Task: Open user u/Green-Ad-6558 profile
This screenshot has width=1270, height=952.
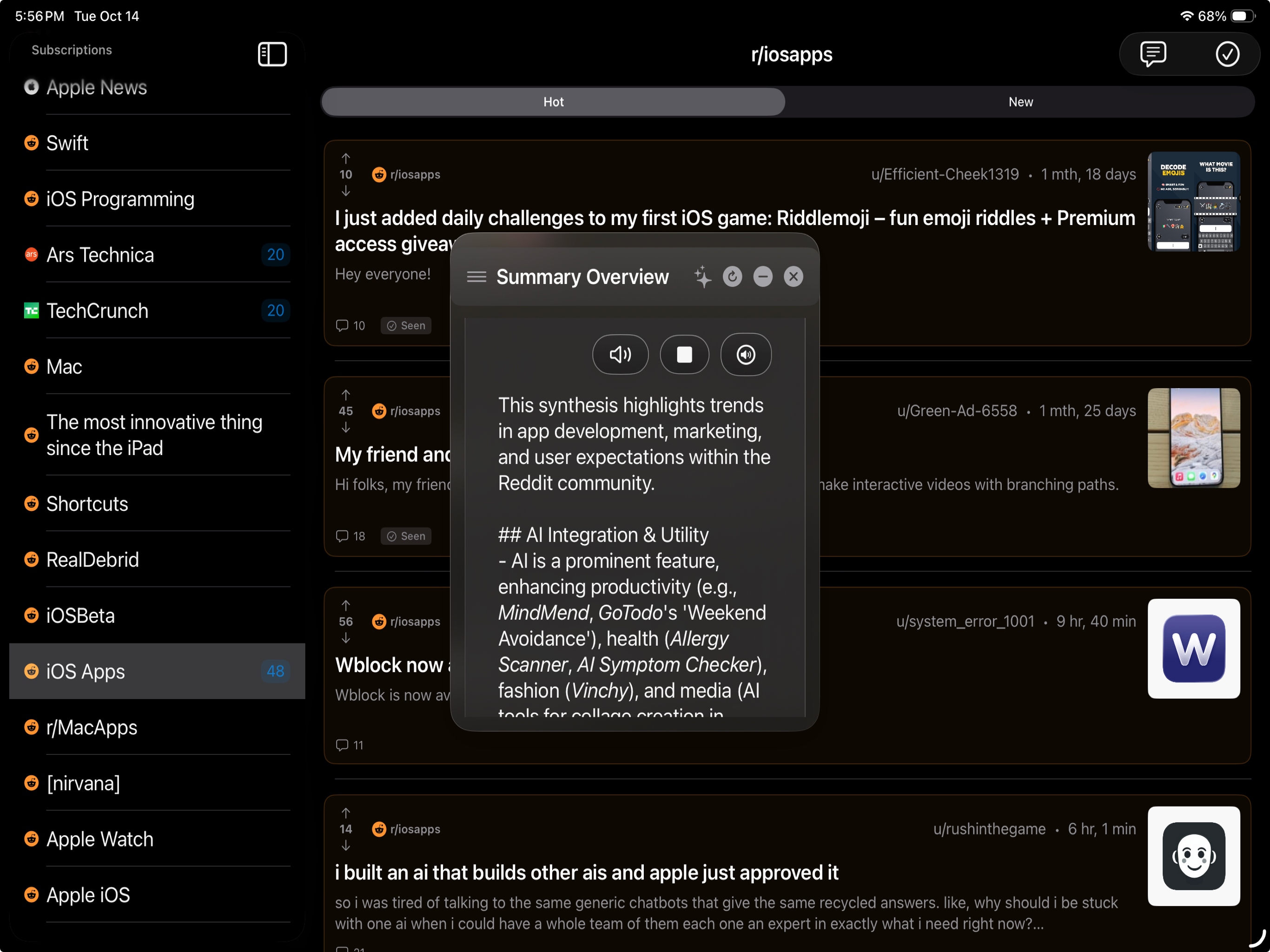Action: (957, 411)
